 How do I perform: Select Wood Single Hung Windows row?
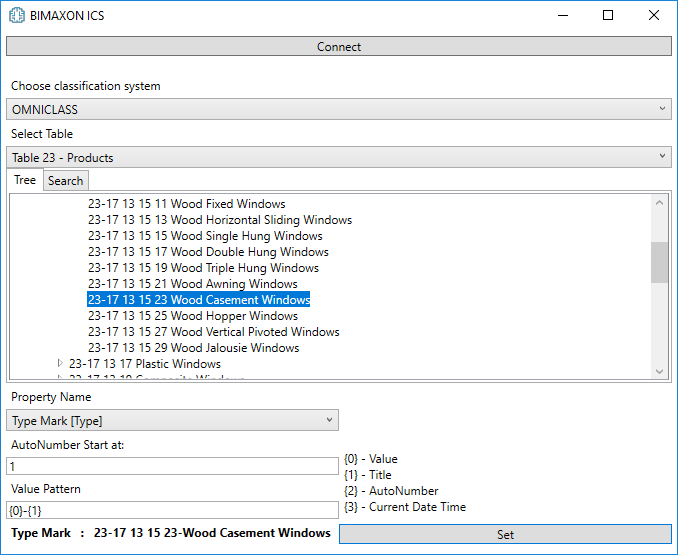[x=205, y=236]
